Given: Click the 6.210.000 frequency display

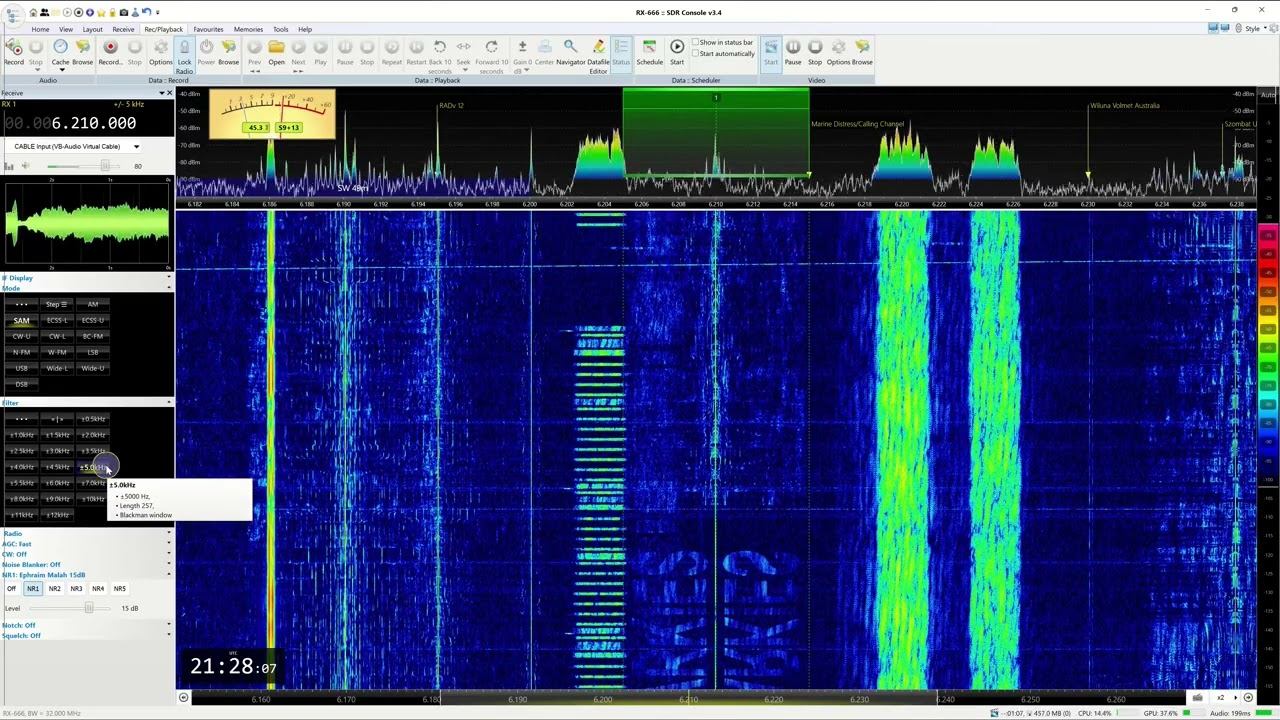Looking at the screenshot, I should point(93,123).
